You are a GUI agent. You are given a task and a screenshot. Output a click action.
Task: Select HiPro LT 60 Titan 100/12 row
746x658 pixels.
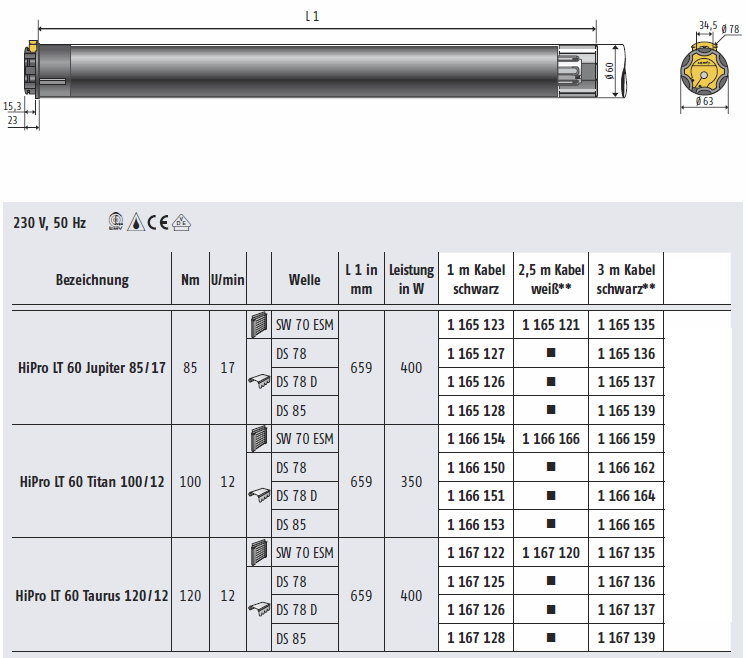click(92, 481)
